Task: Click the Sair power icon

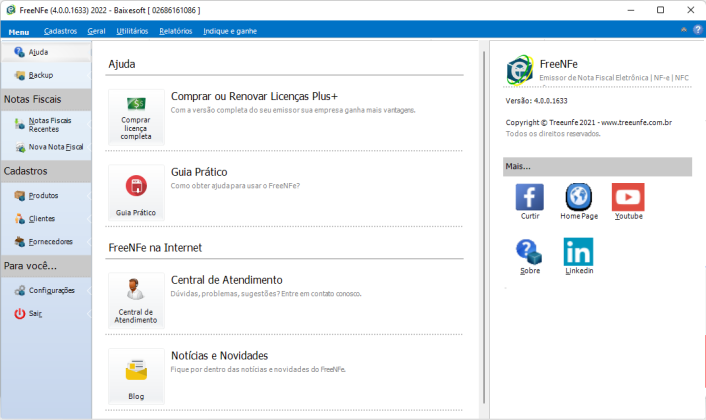Action: click(x=19, y=313)
